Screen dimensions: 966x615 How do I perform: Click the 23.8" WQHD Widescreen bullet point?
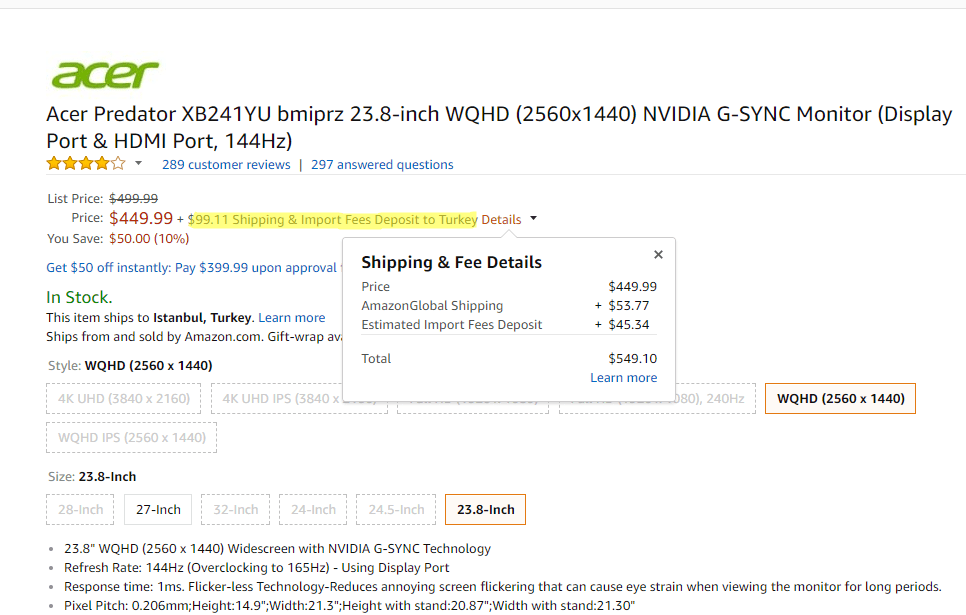277,548
